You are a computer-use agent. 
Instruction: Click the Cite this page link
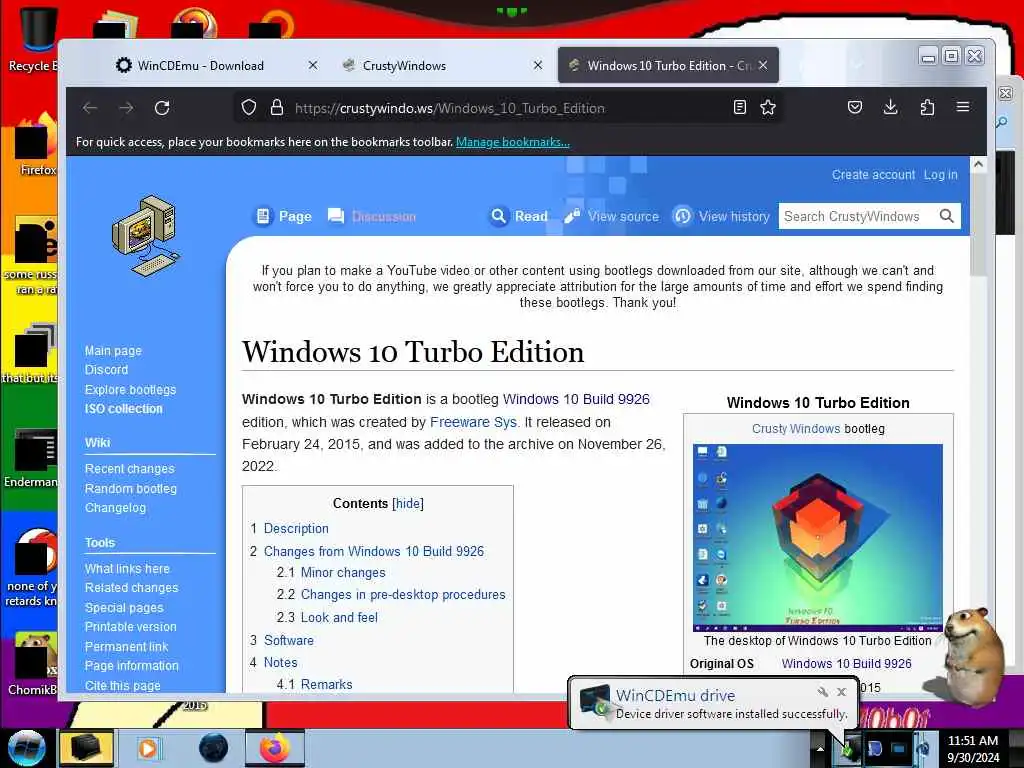pyautogui.click(x=122, y=685)
